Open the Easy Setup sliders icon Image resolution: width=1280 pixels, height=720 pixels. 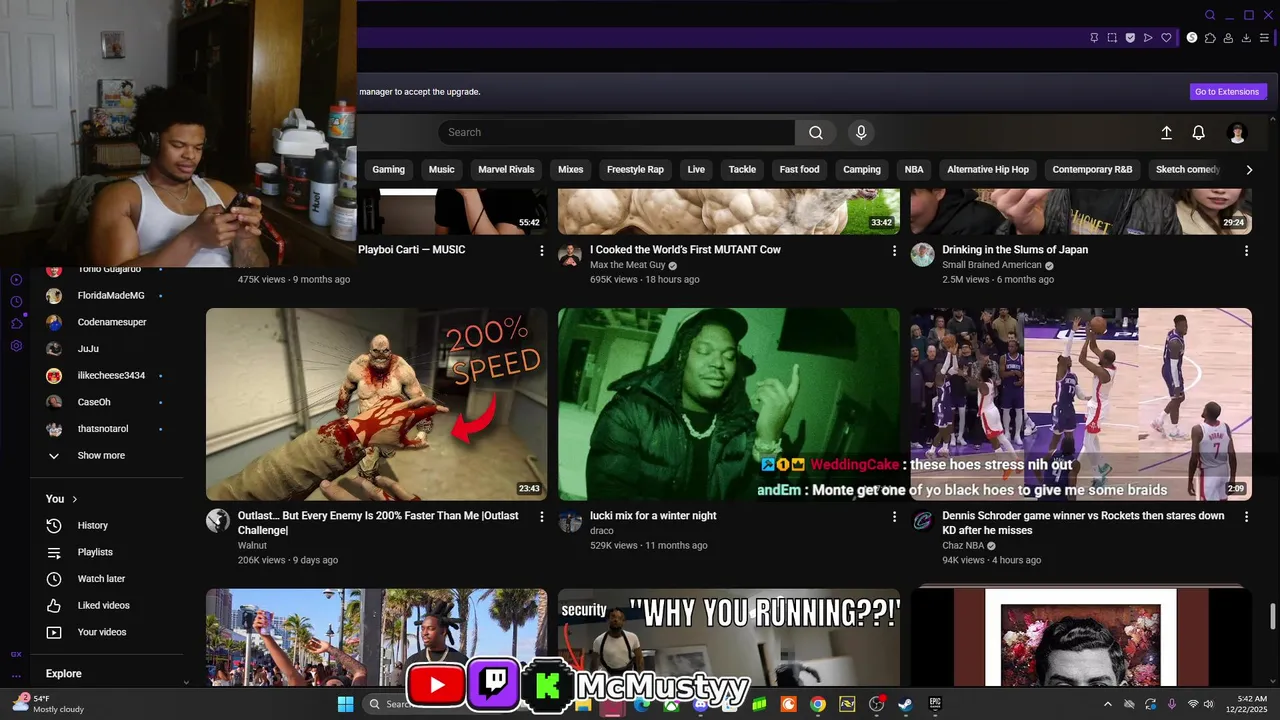(x=1264, y=38)
